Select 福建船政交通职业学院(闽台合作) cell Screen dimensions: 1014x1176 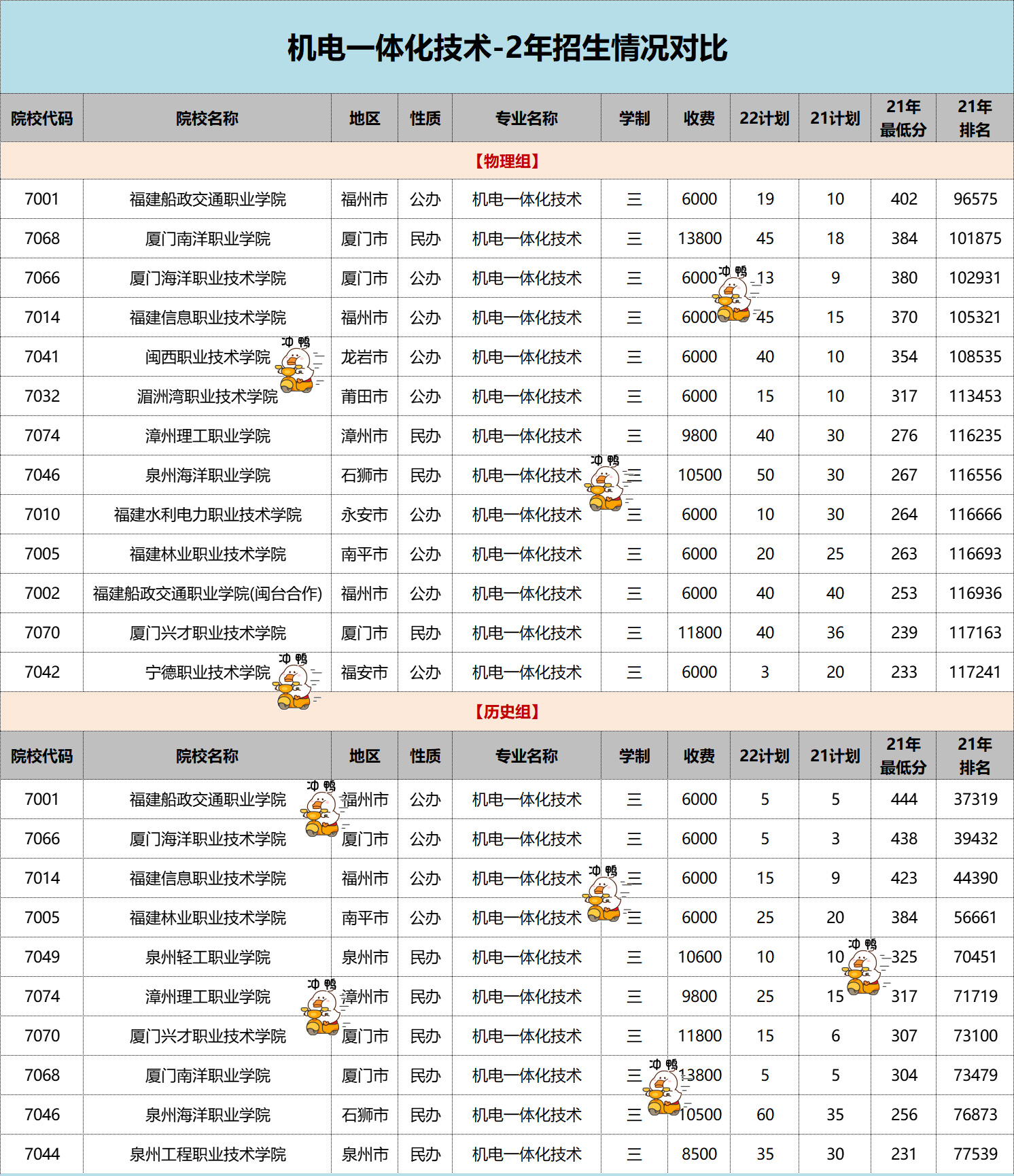tap(207, 593)
